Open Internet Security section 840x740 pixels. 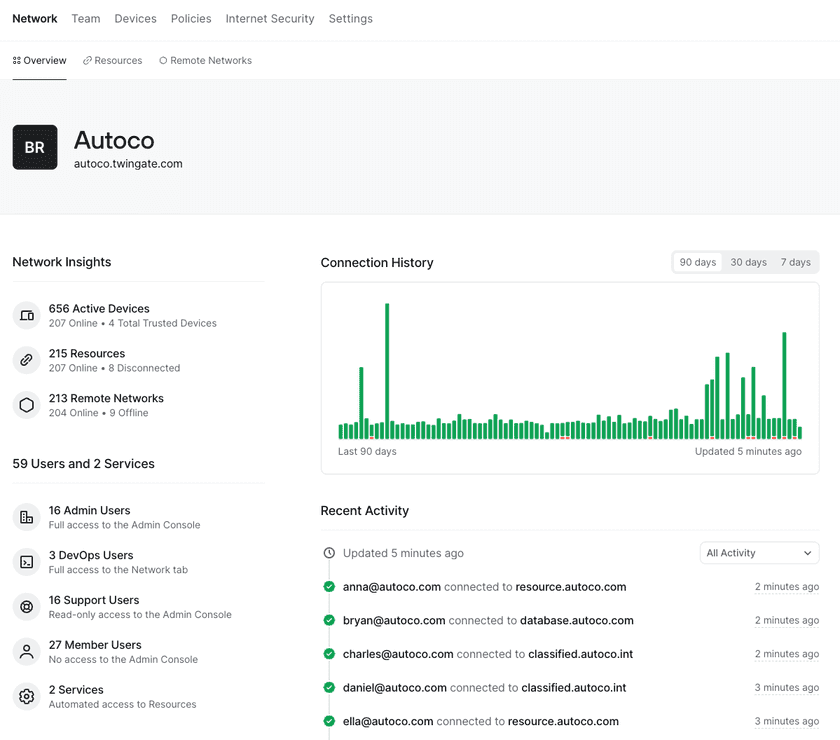[270, 19]
